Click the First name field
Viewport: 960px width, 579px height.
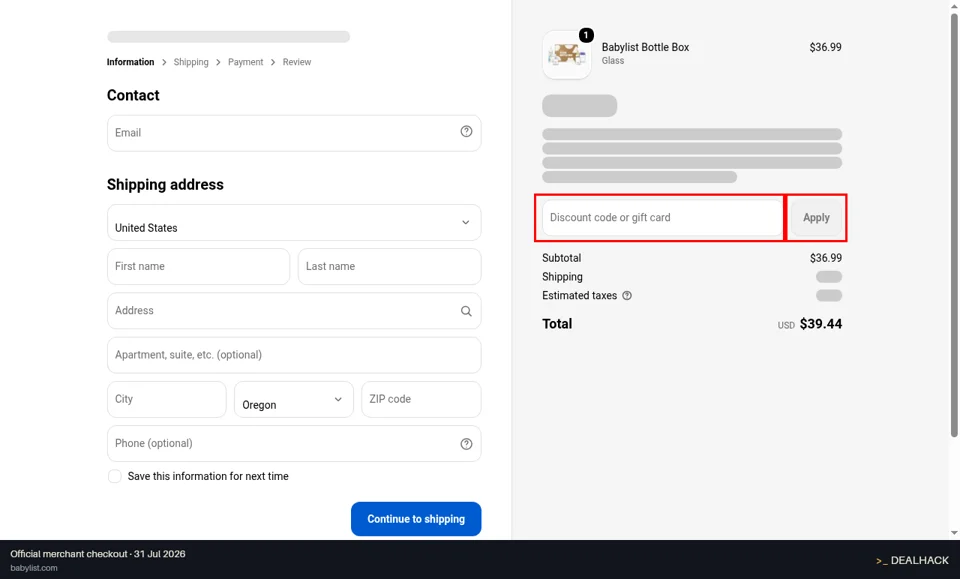[x=198, y=266]
